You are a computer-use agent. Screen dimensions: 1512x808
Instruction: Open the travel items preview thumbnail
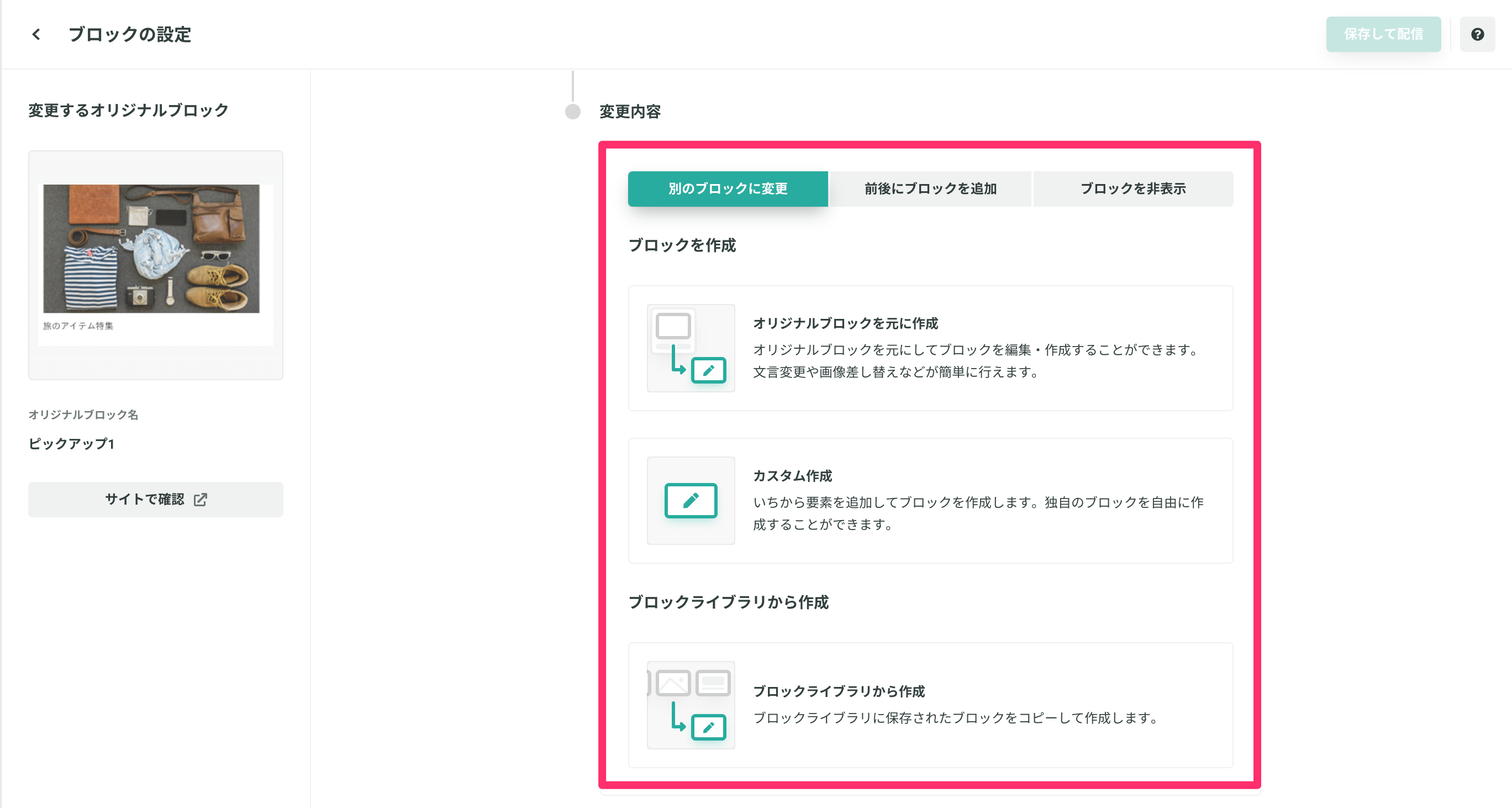151,249
